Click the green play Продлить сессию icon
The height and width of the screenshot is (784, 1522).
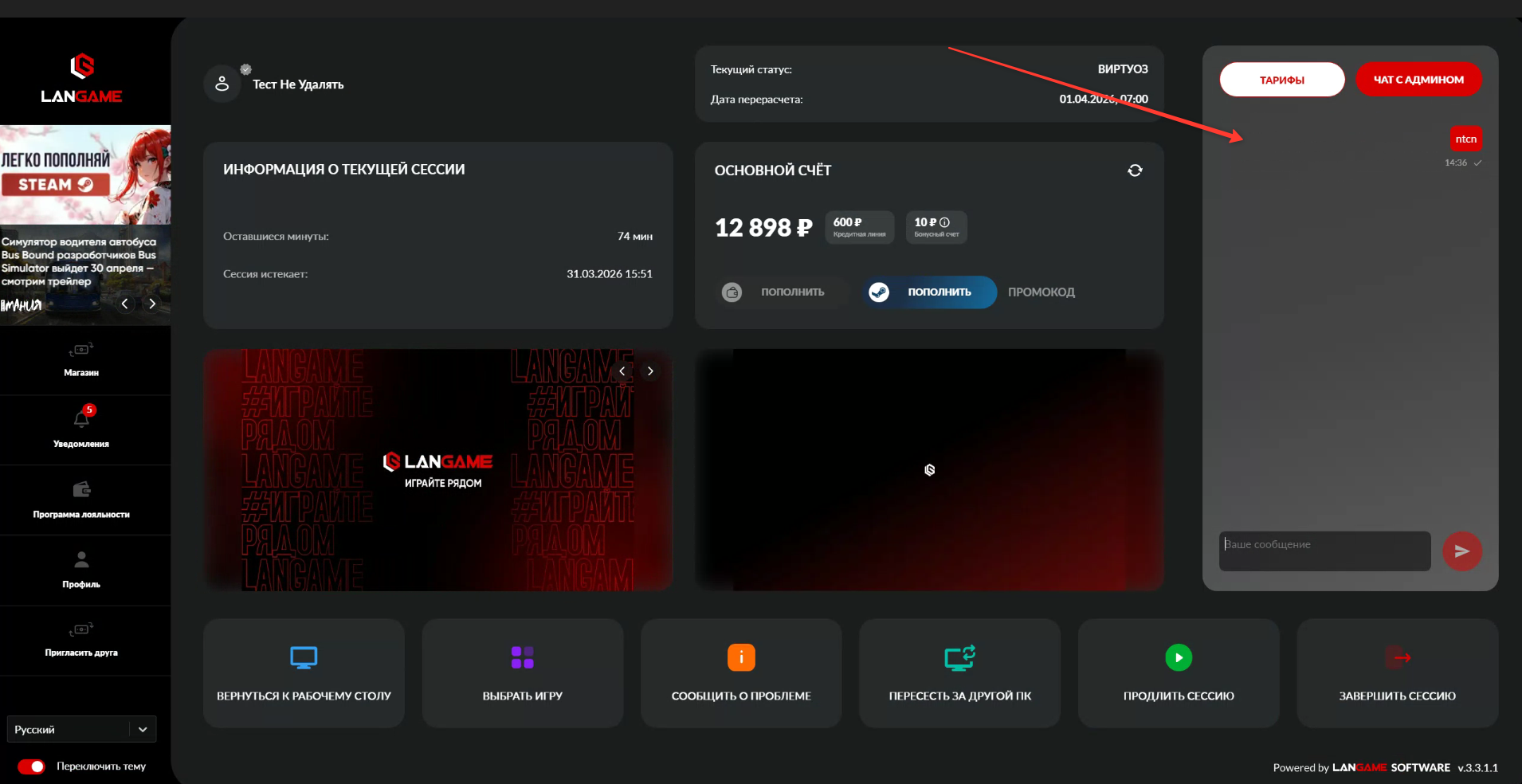[x=1179, y=657]
